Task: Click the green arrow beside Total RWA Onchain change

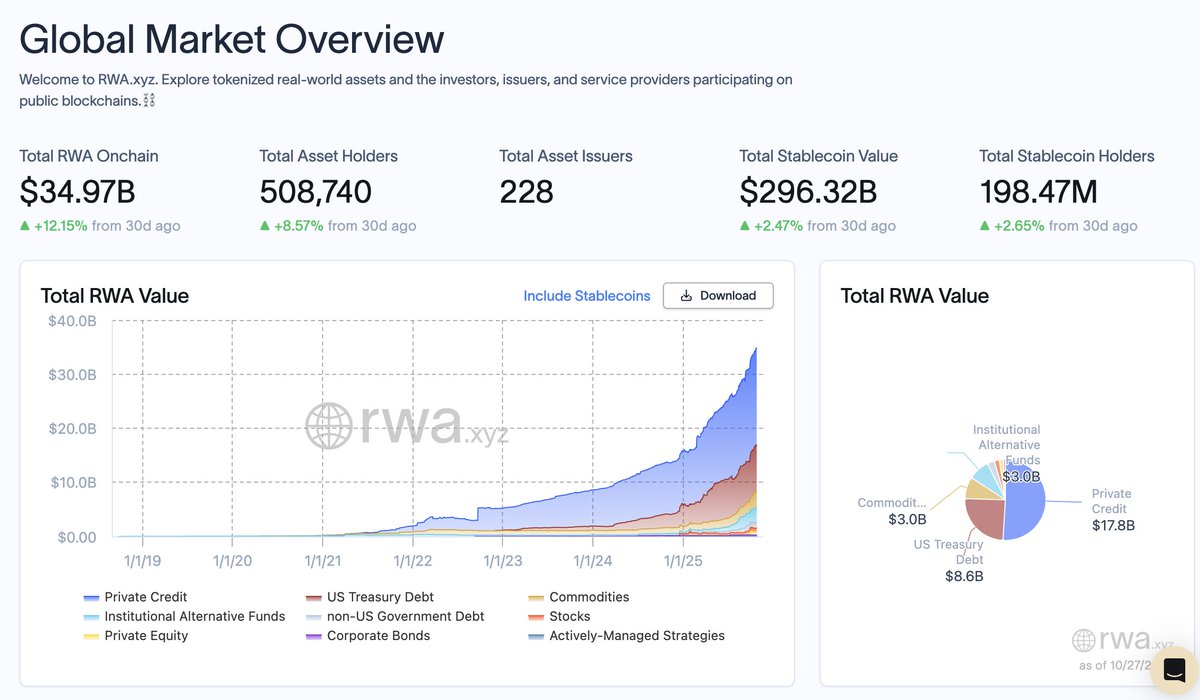Action: pyautogui.click(x=25, y=225)
